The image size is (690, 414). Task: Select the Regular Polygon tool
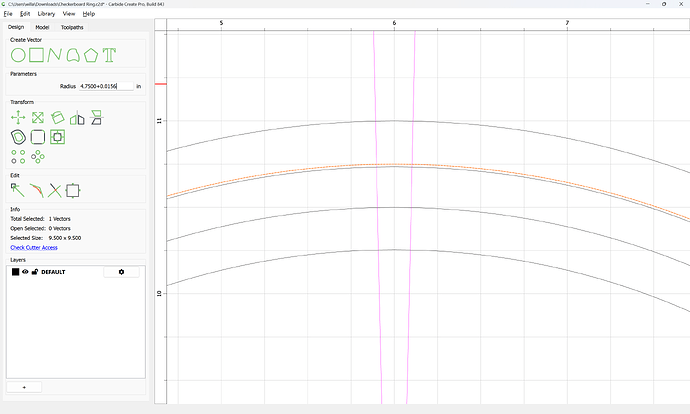pos(91,55)
